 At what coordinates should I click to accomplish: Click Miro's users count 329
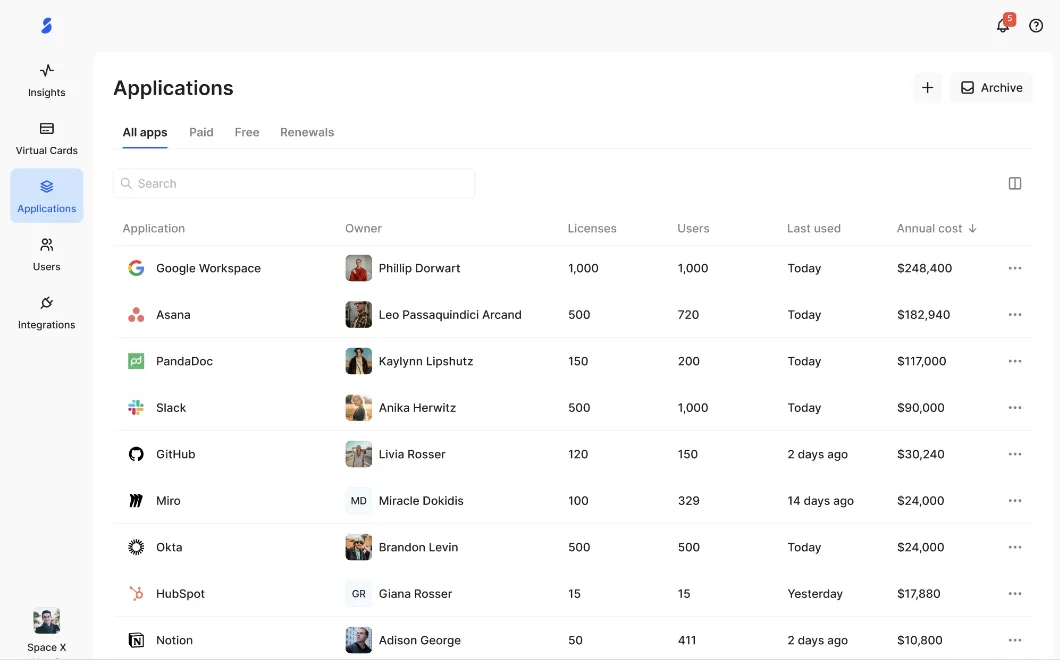[688, 501]
